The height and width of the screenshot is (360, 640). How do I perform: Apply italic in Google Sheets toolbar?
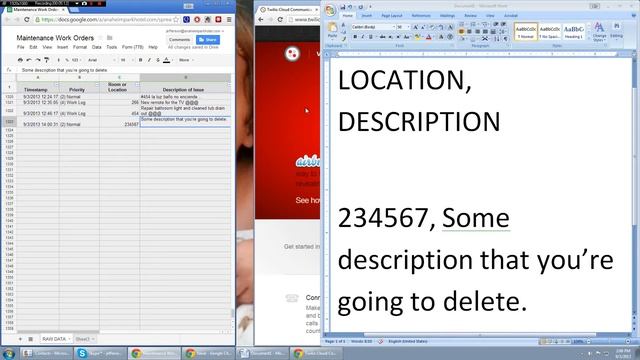[x=149, y=60]
